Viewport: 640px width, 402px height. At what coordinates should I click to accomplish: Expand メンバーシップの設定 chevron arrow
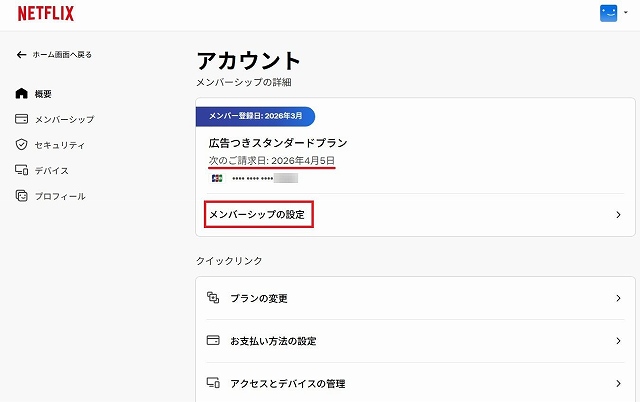[619, 214]
